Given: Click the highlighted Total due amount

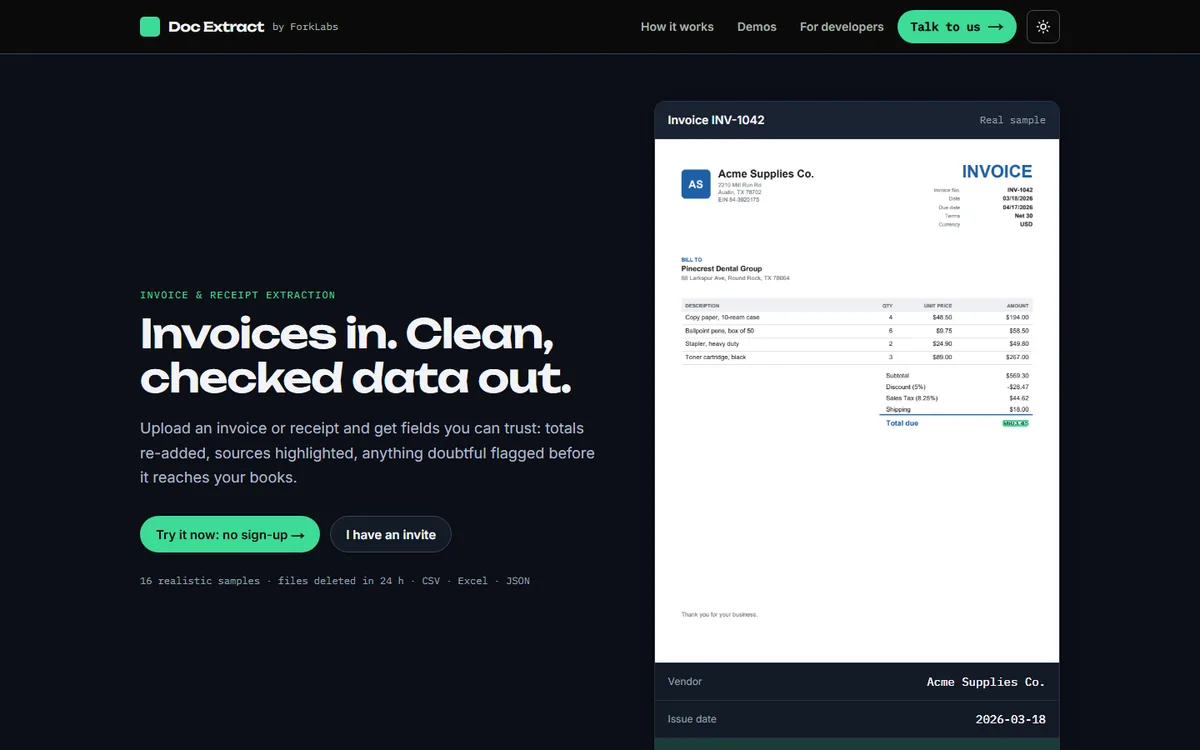Looking at the screenshot, I should point(1015,423).
